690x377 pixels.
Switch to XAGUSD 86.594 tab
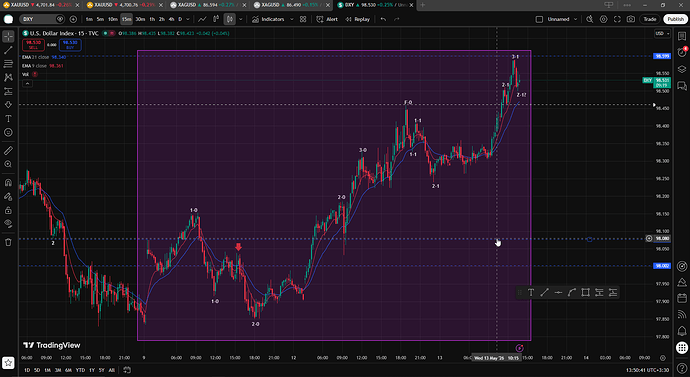209,5
